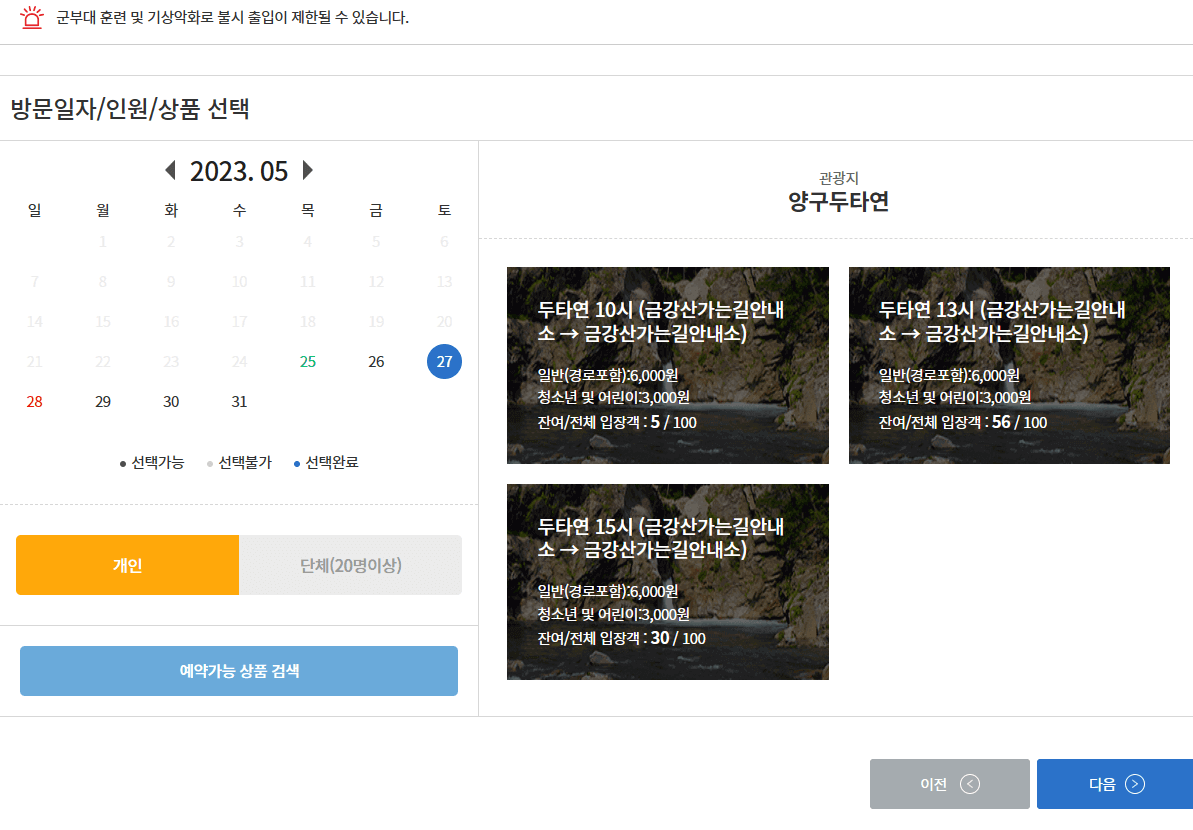Select the 두타연 10시 product card
The image size is (1193, 830).
click(x=667, y=365)
